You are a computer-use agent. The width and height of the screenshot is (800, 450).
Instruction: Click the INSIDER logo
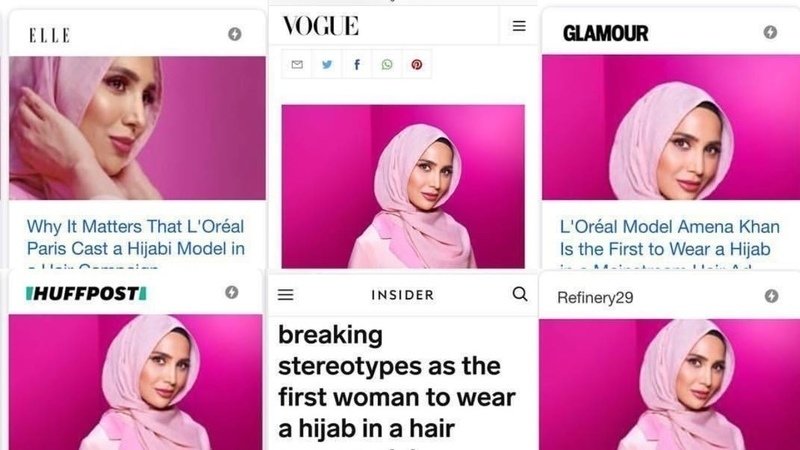coord(403,295)
